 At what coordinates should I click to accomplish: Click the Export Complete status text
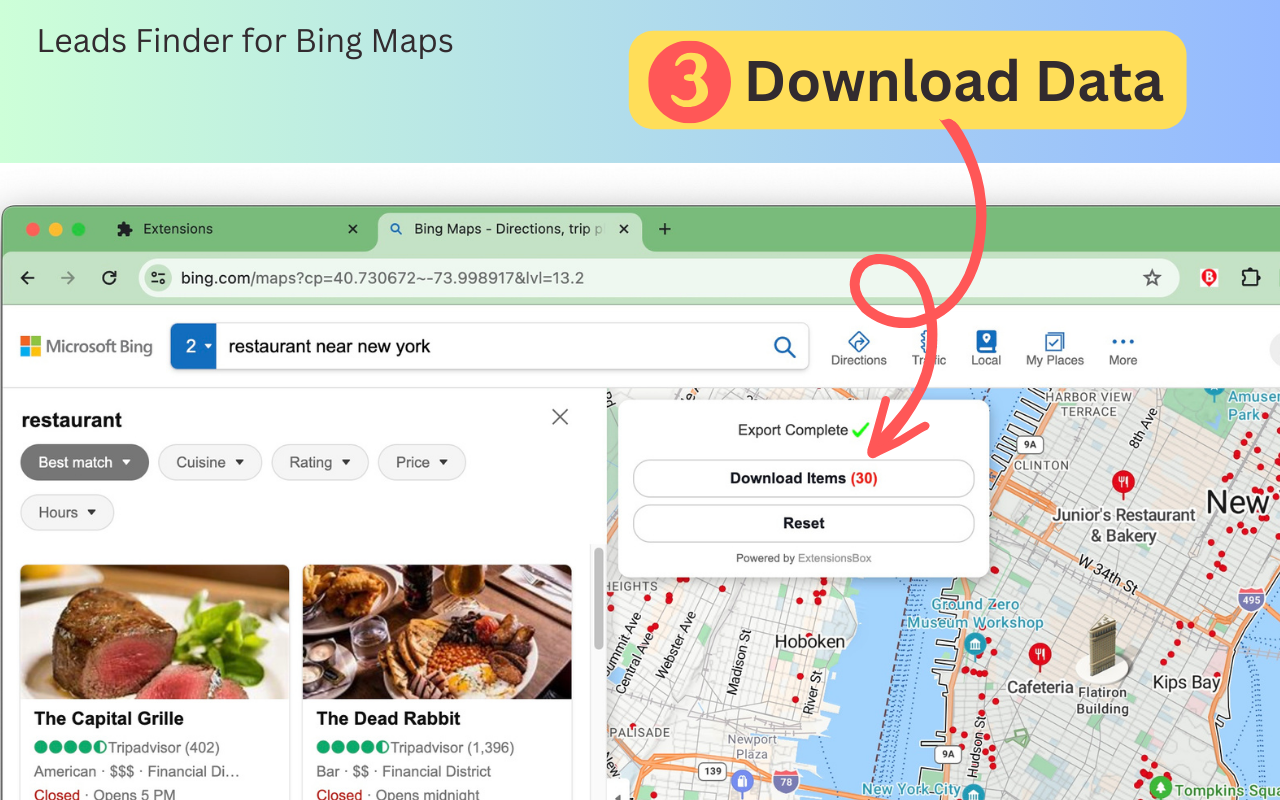tap(793, 430)
